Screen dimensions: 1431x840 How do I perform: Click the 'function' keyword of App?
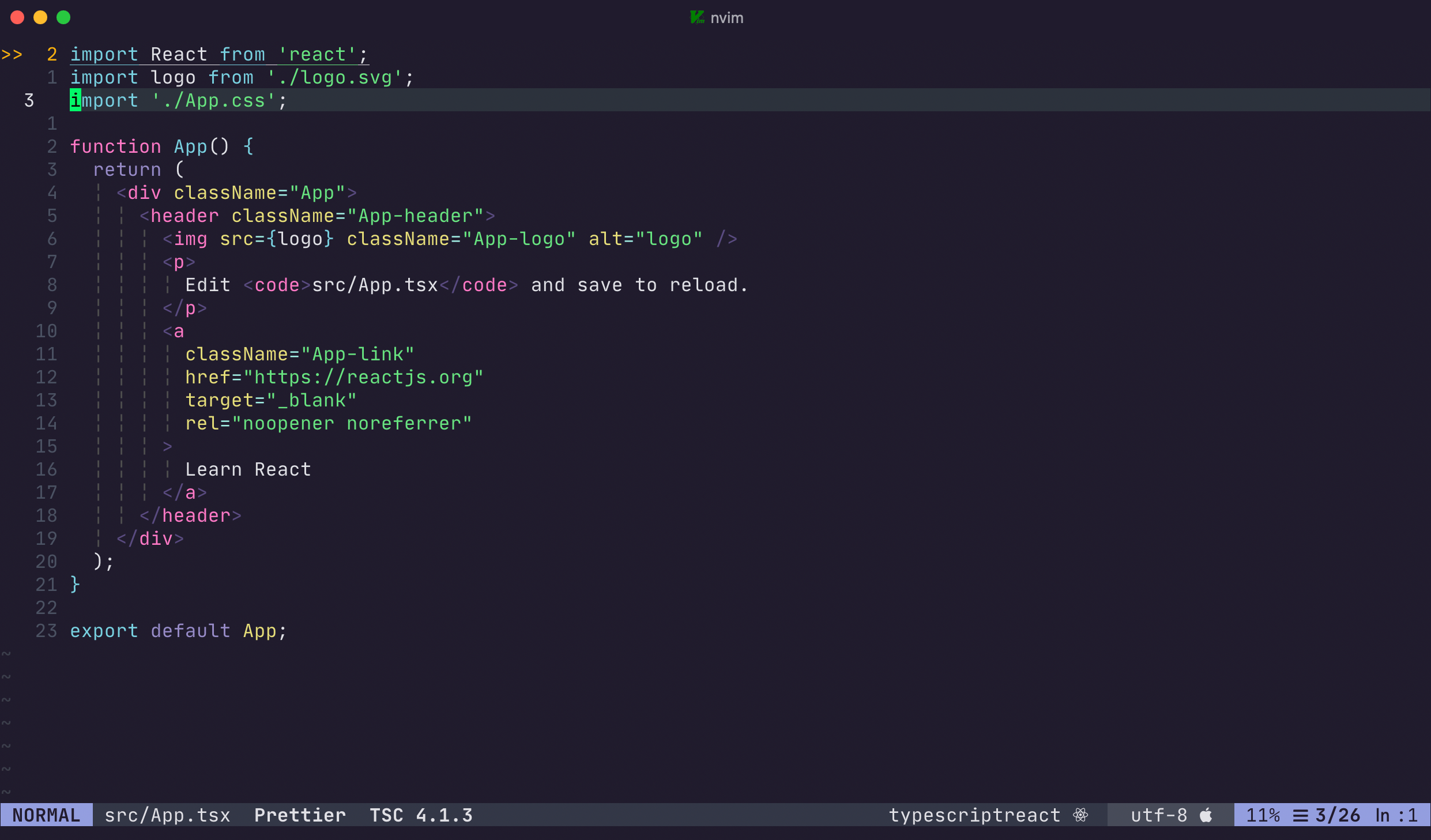coord(115,146)
